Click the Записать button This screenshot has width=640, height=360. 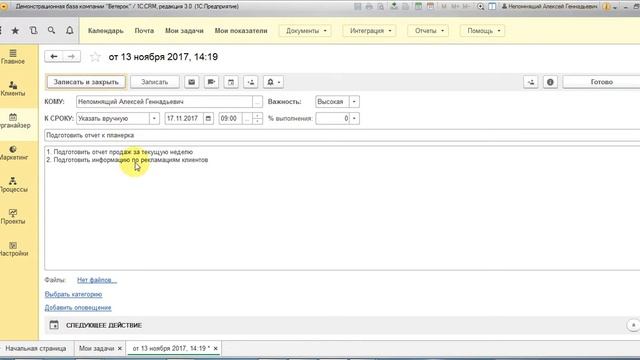click(x=155, y=82)
